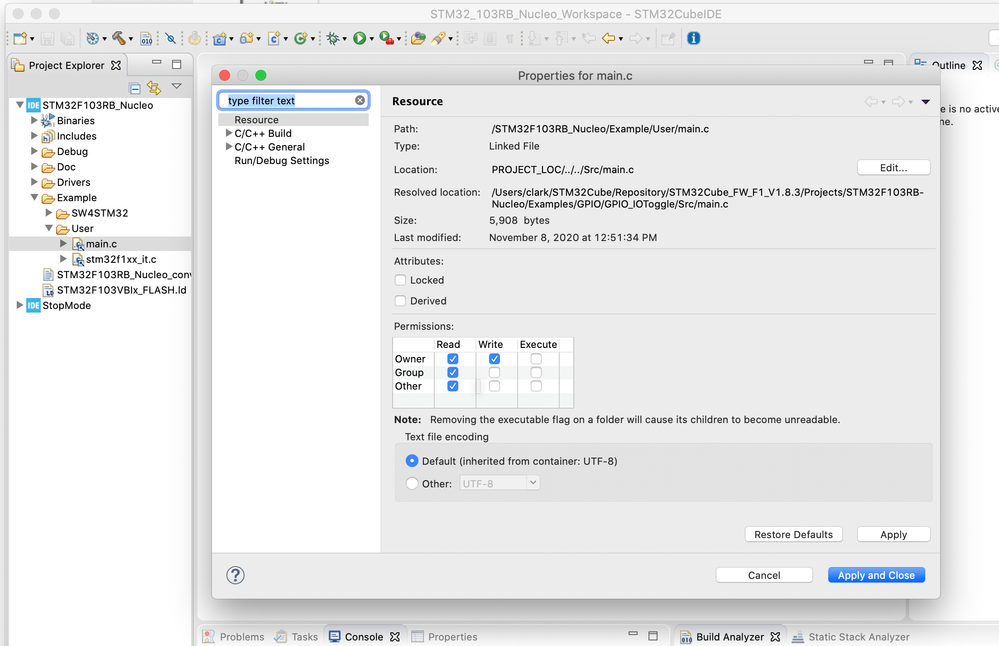Enable the Locked attribute checkbox

400,280
